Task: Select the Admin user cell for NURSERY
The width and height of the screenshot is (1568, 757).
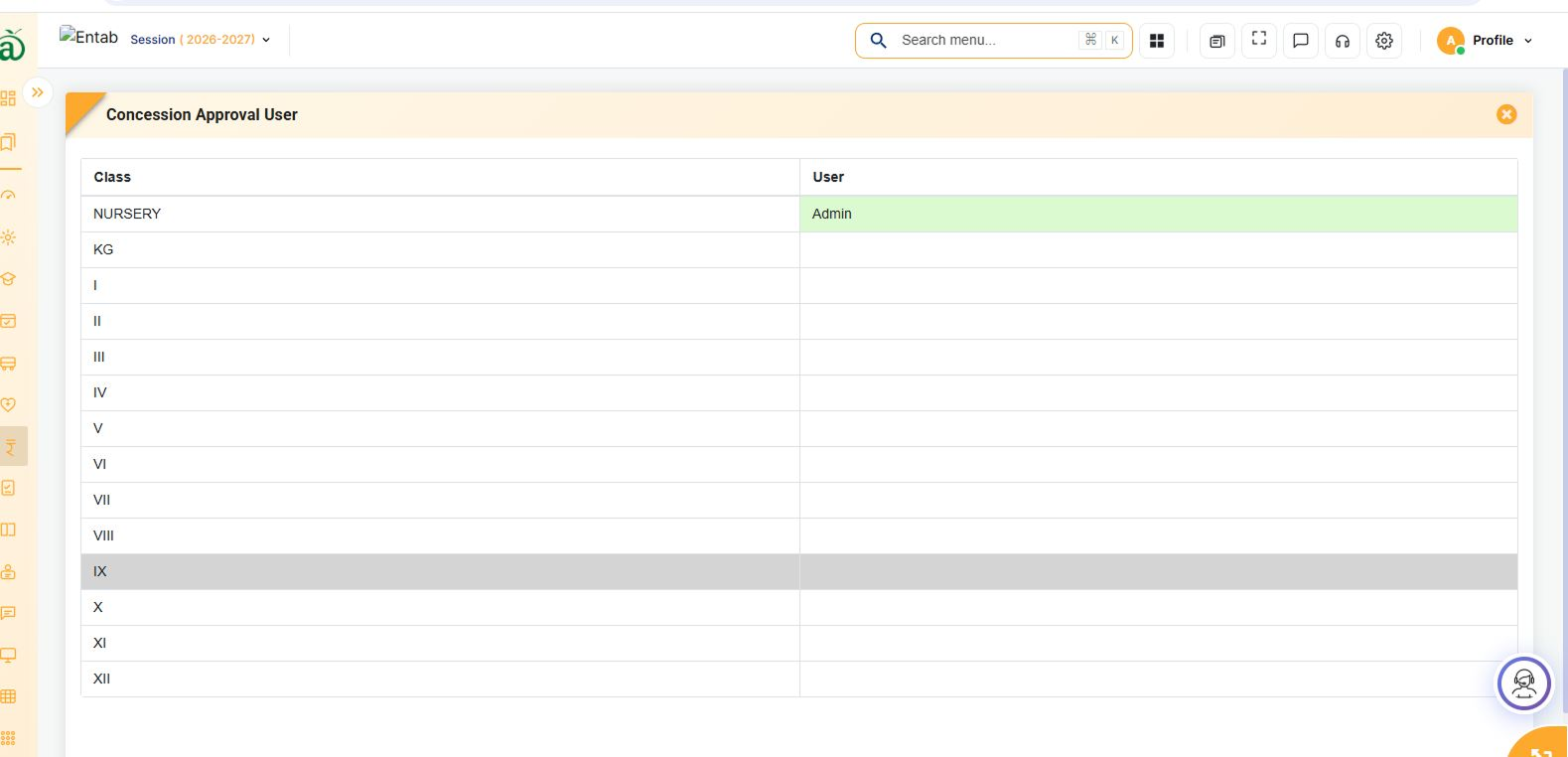Action: [x=1159, y=214]
